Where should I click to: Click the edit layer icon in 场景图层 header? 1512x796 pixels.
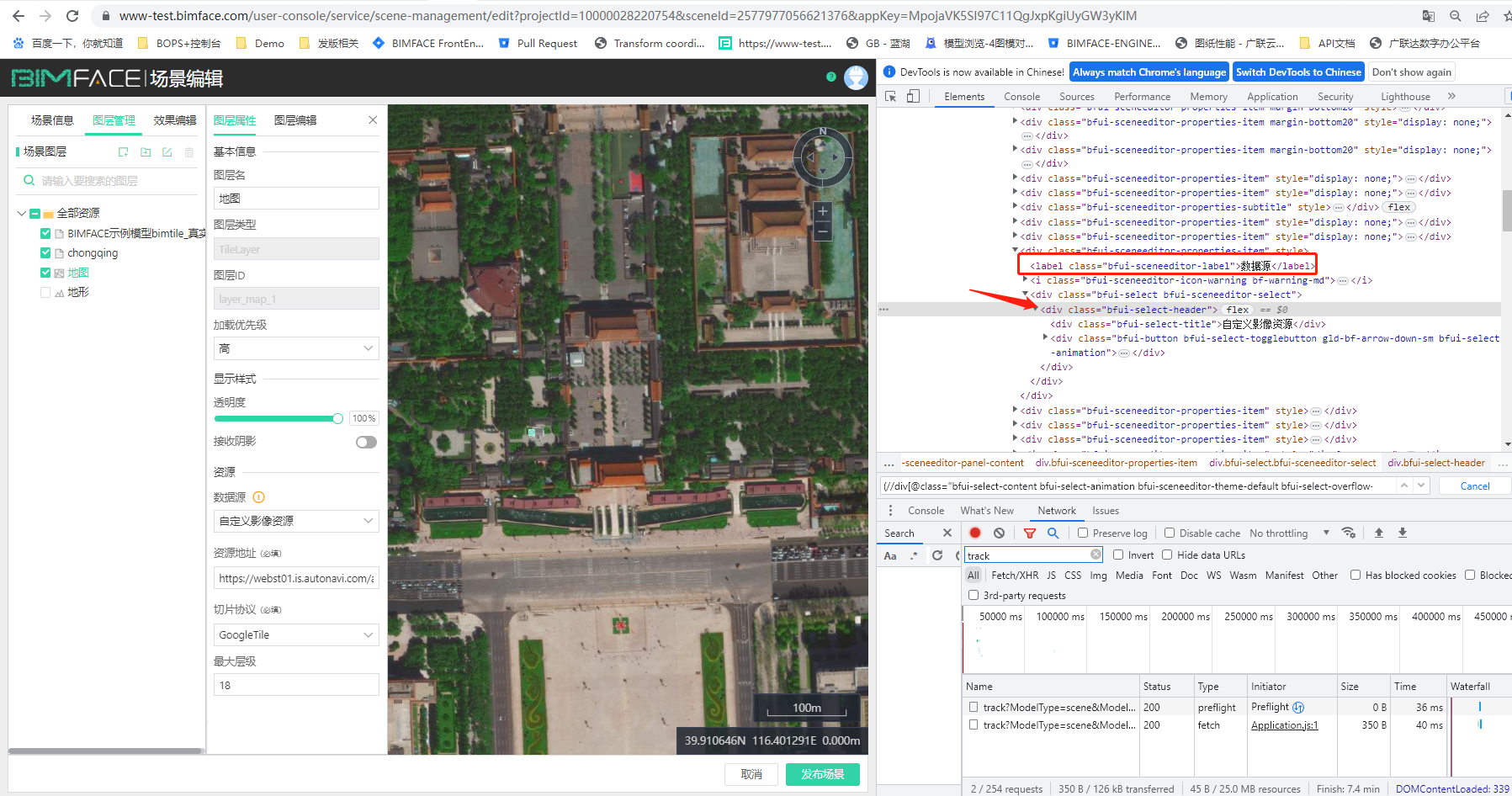tap(167, 152)
